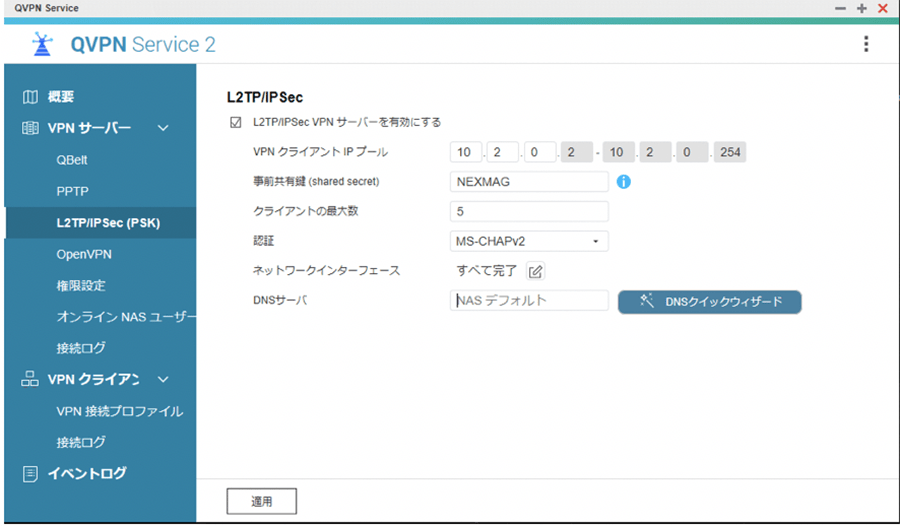The image size is (900, 526).
Task: Click the 適用 apply button
Action: [x=262, y=501]
